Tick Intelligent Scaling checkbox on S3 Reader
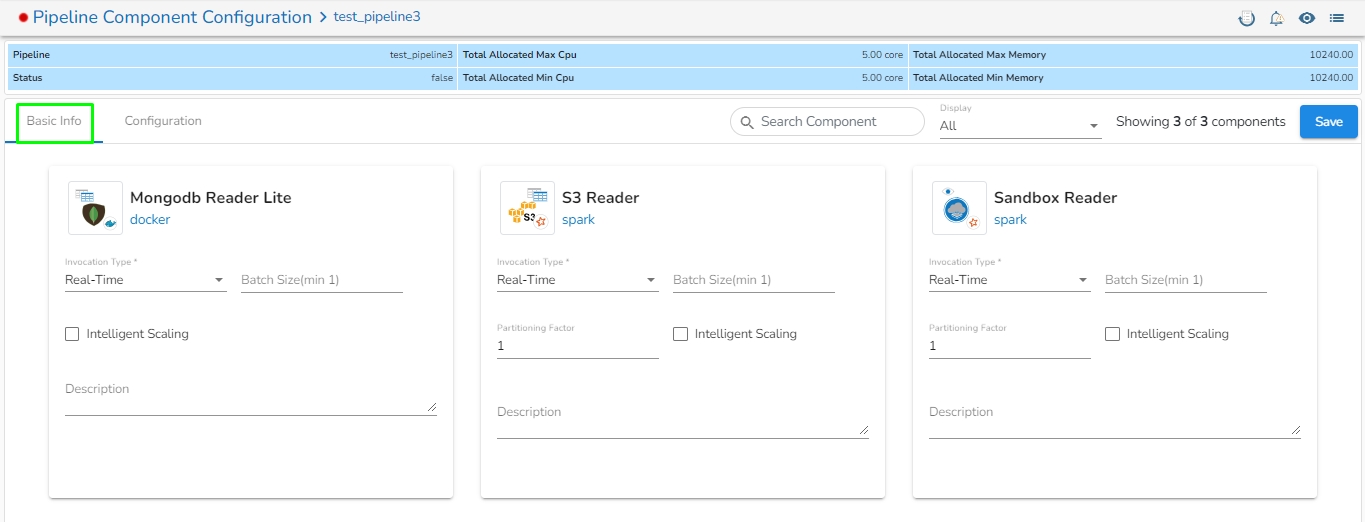Screen dimensions: 1365x522 (x=680, y=334)
